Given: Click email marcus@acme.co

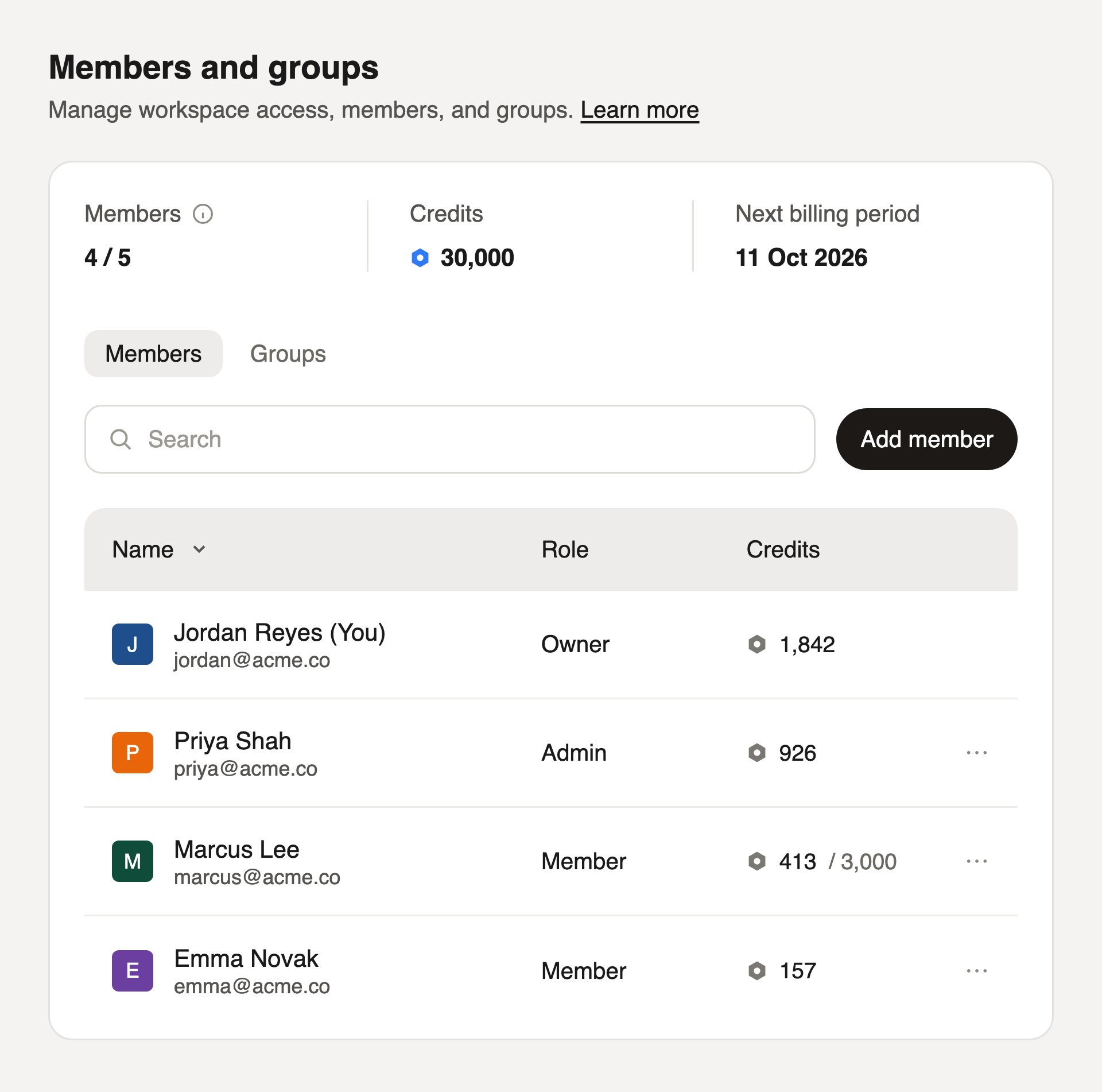Looking at the screenshot, I should [x=257, y=877].
